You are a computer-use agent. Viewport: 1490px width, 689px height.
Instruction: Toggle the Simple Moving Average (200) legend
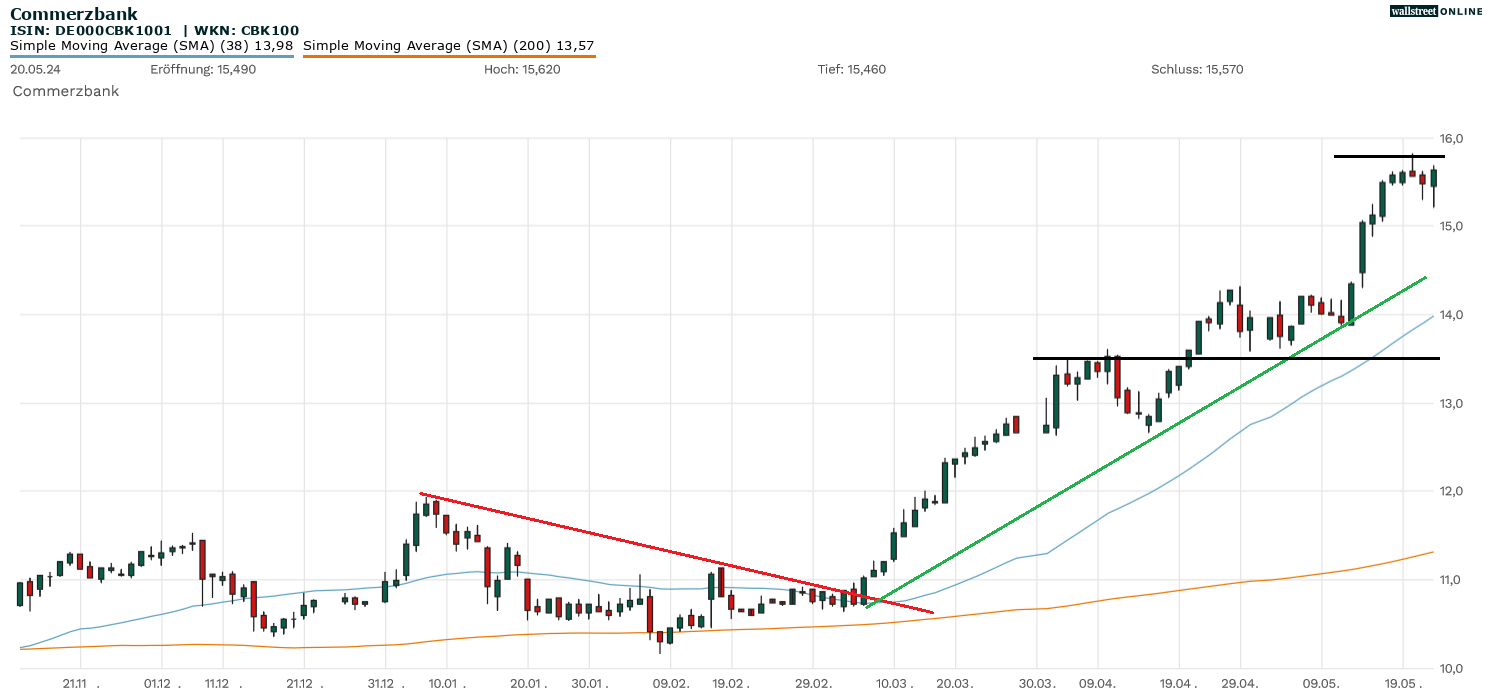448,46
